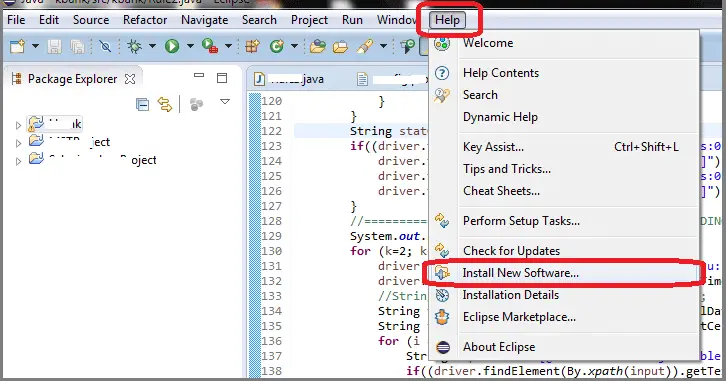
Task: Open the Source menu
Action: [x=91, y=20]
